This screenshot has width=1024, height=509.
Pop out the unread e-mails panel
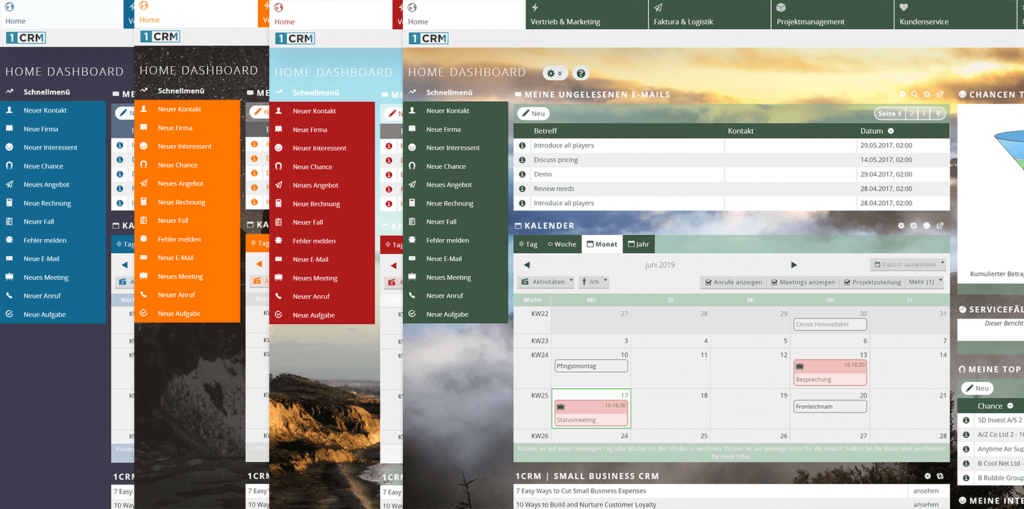[940, 95]
